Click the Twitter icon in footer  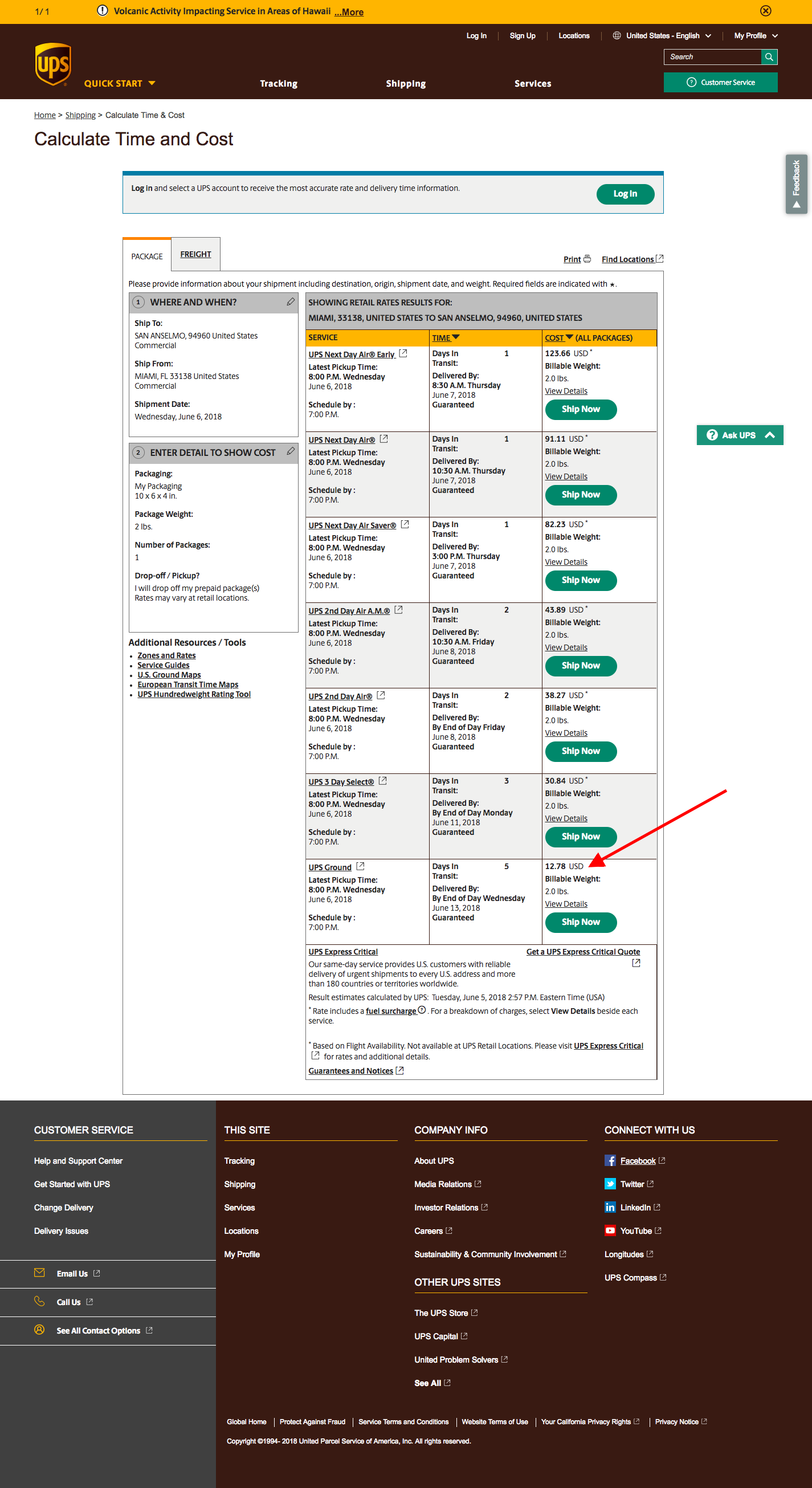610,1184
